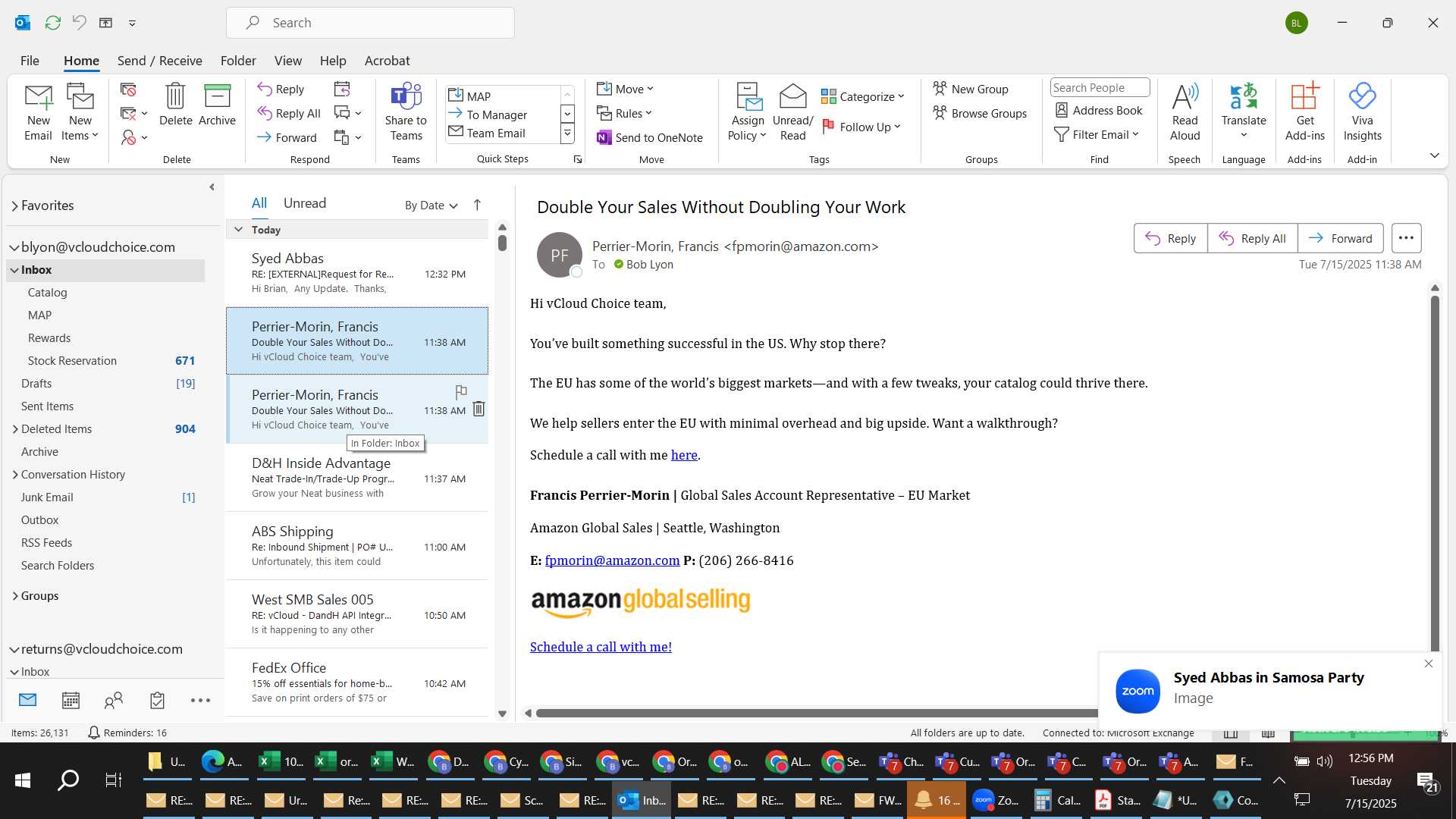The width and height of the screenshot is (1456, 819).
Task: Click the Search People field
Action: pyautogui.click(x=1100, y=88)
